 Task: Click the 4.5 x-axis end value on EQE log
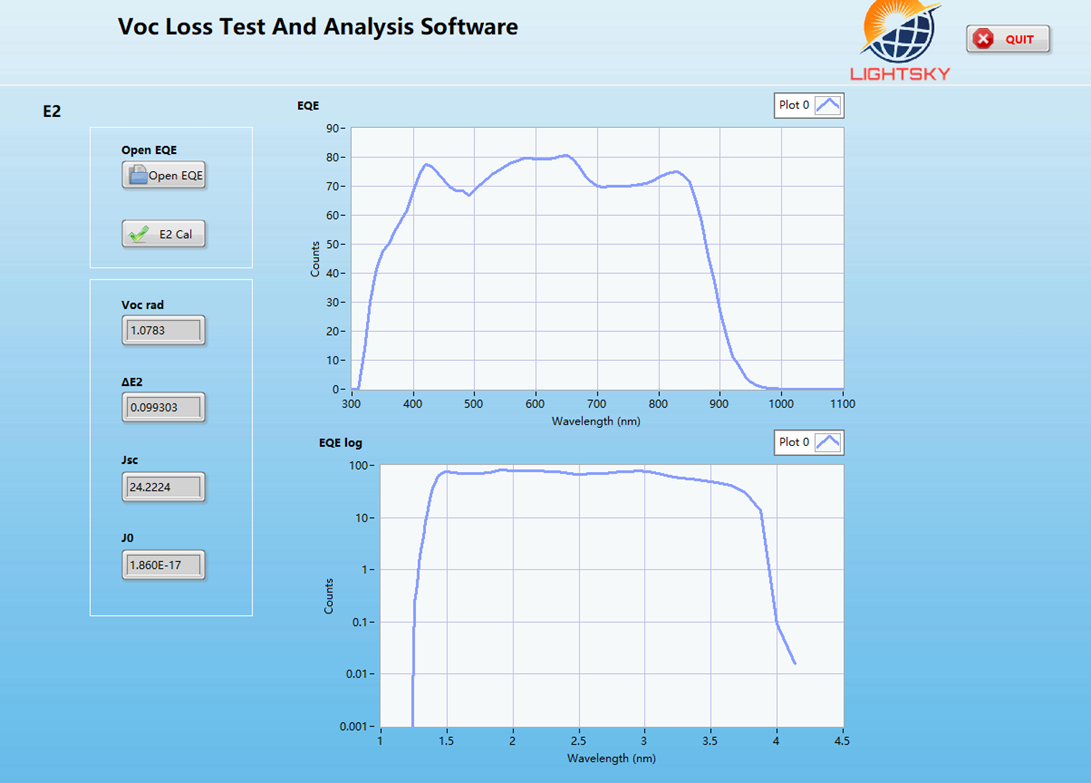842,742
